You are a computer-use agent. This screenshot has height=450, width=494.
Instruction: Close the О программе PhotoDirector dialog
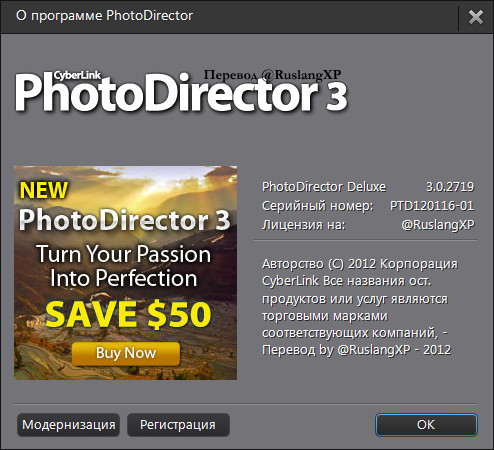point(476,17)
